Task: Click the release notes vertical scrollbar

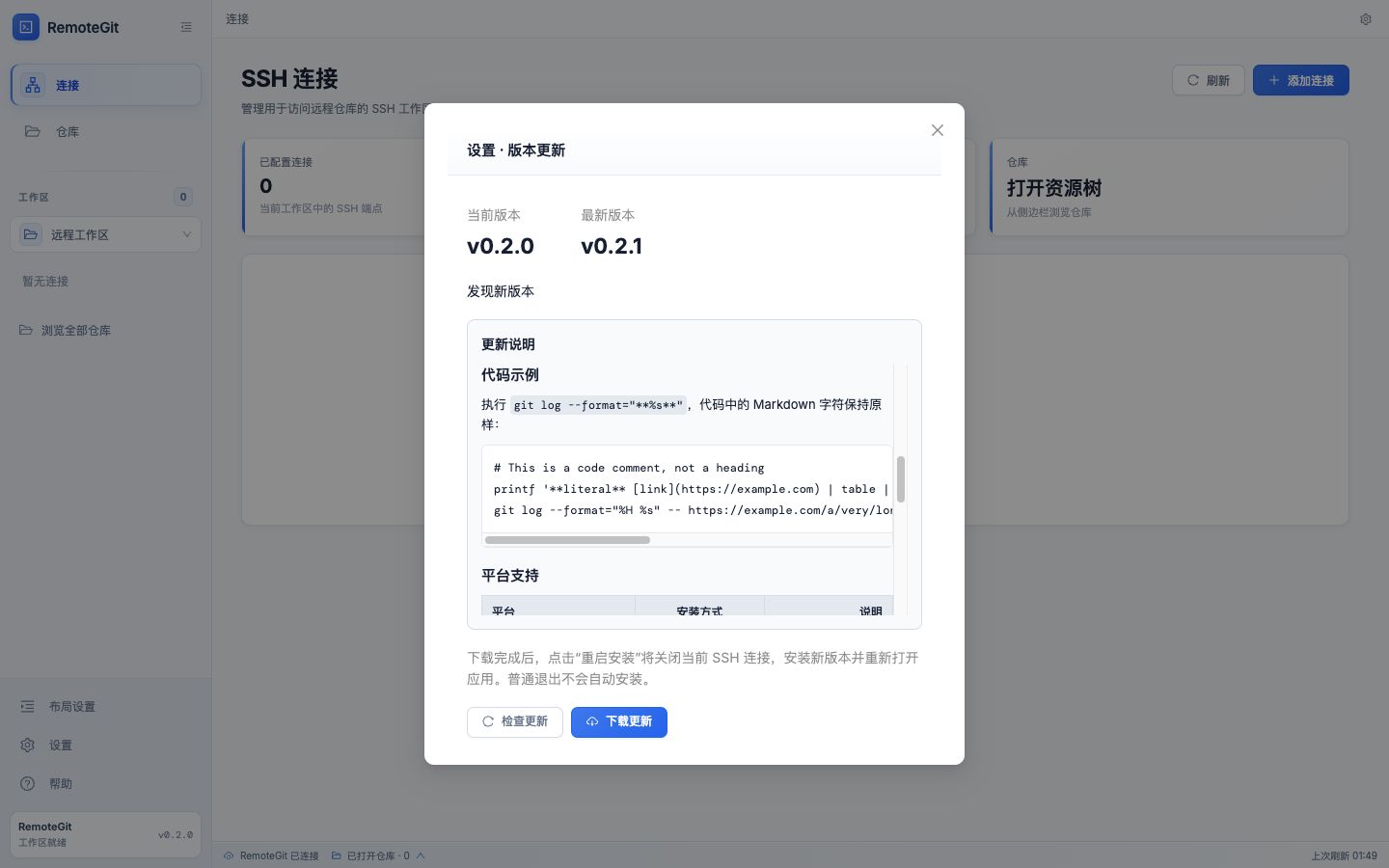Action: coord(901,479)
